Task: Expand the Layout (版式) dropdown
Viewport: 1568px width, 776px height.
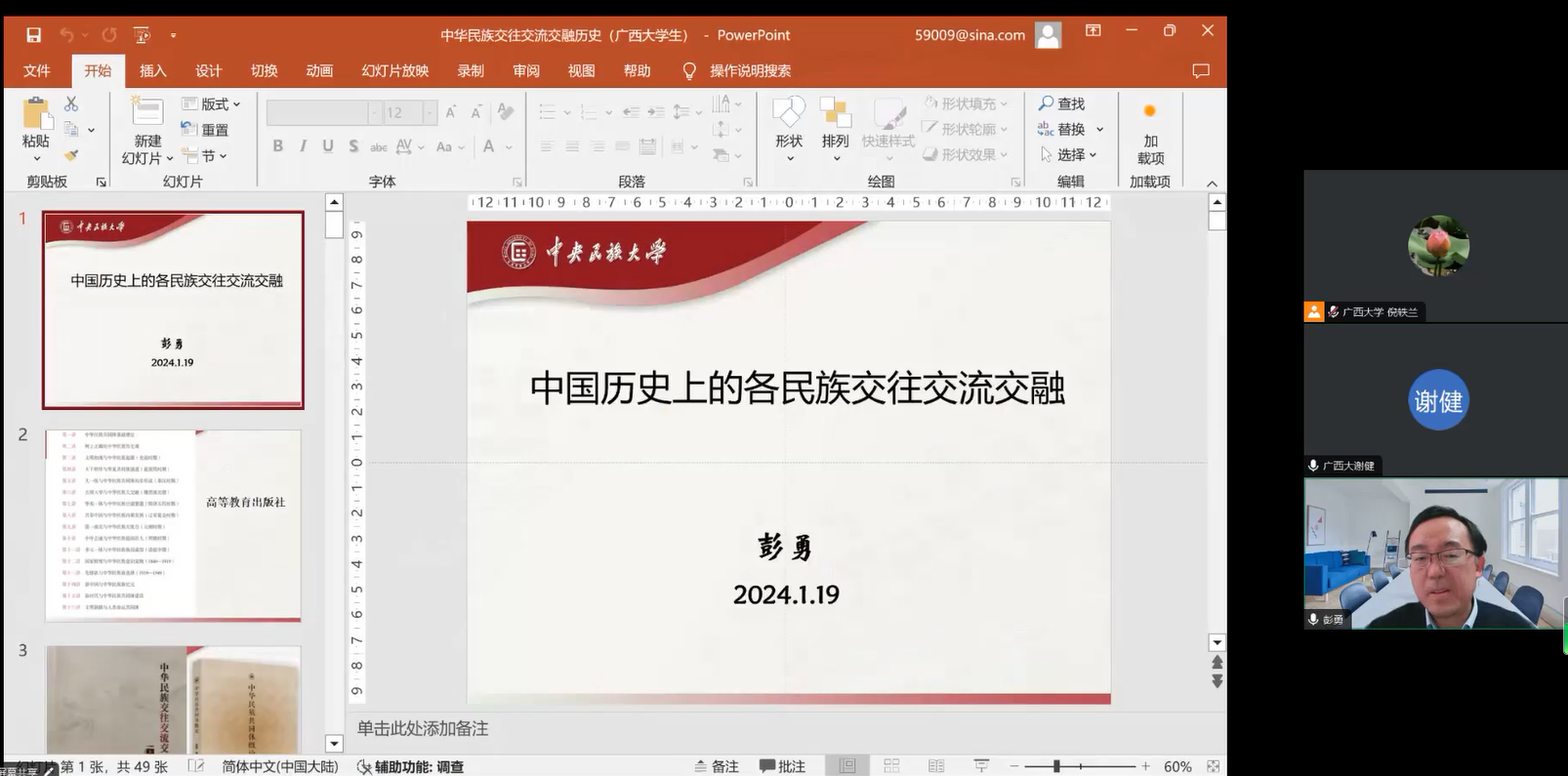Action: 213,103
